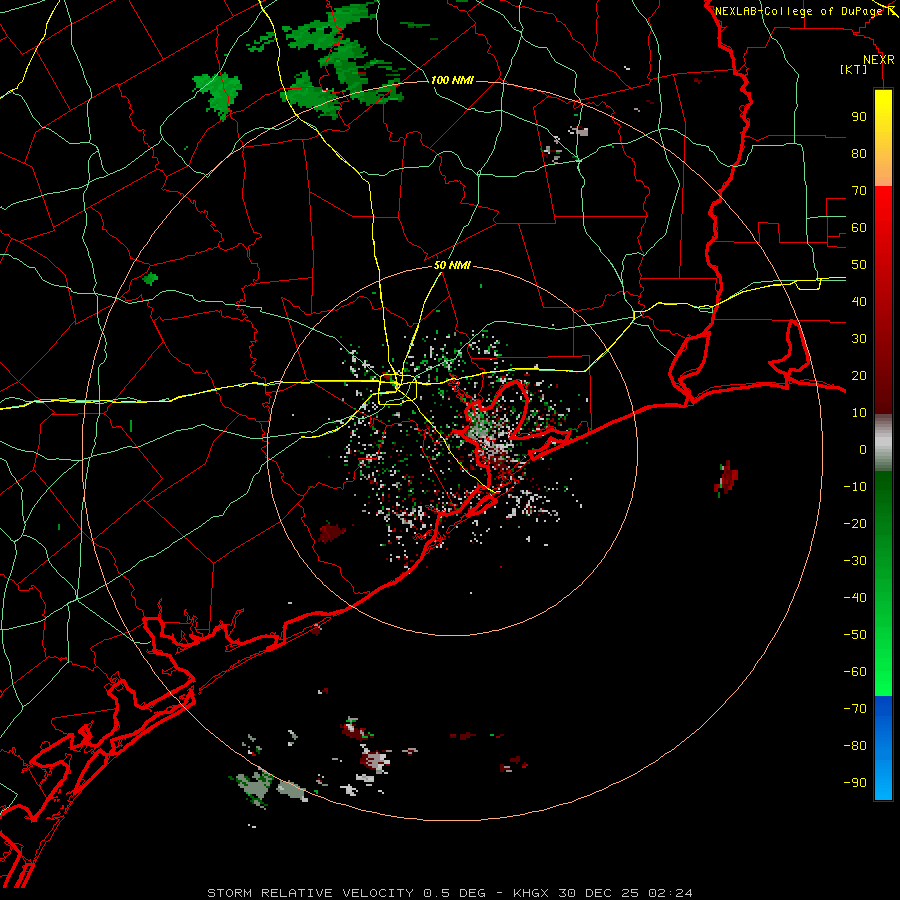Pick the gray zero-velocity band on color bar
The height and width of the screenshot is (900, 900).
(883, 443)
